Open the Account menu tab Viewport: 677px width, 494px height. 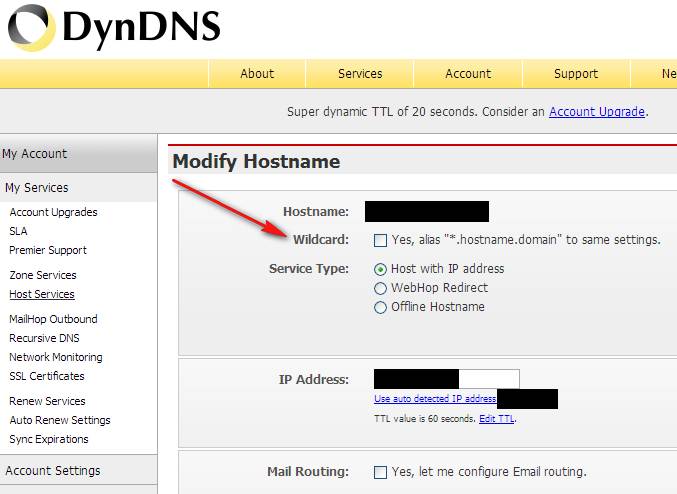(468, 74)
